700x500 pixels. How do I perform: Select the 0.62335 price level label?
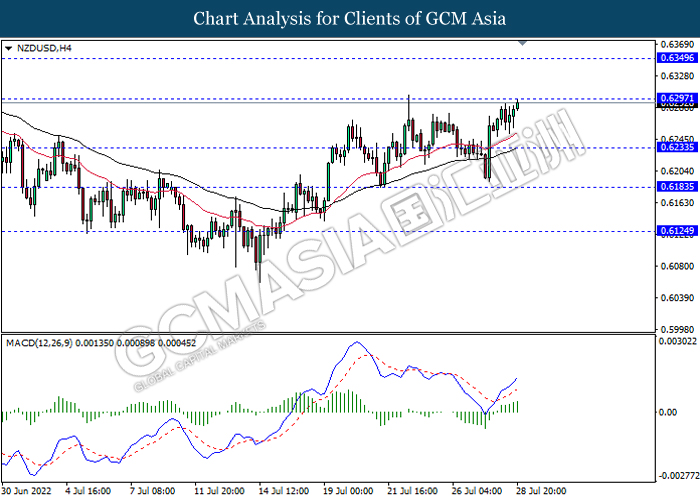[x=677, y=147]
